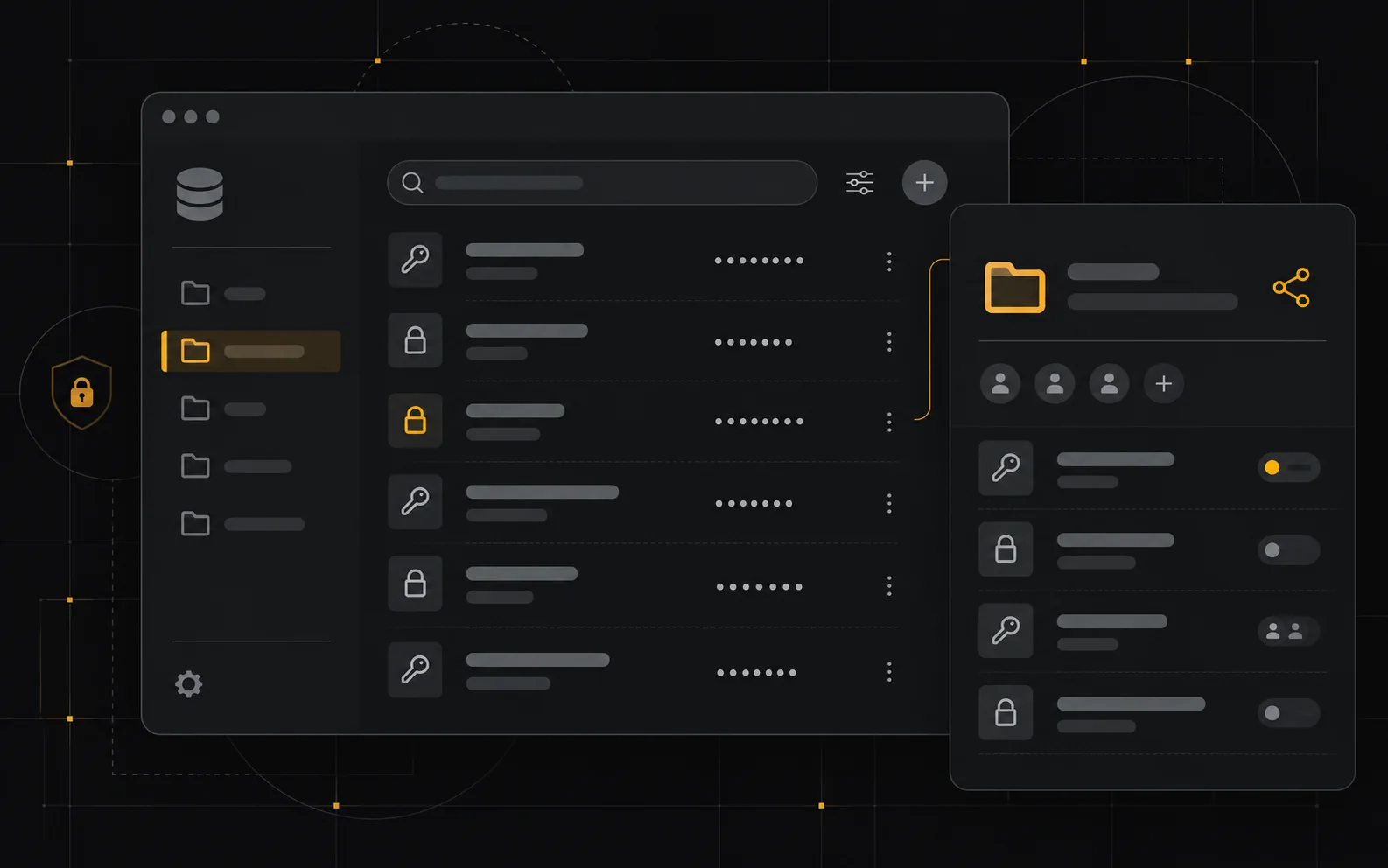The width and height of the screenshot is (1388, 868).
Task: Click the share icon in the folder panel
Action: coord(1292,288)
